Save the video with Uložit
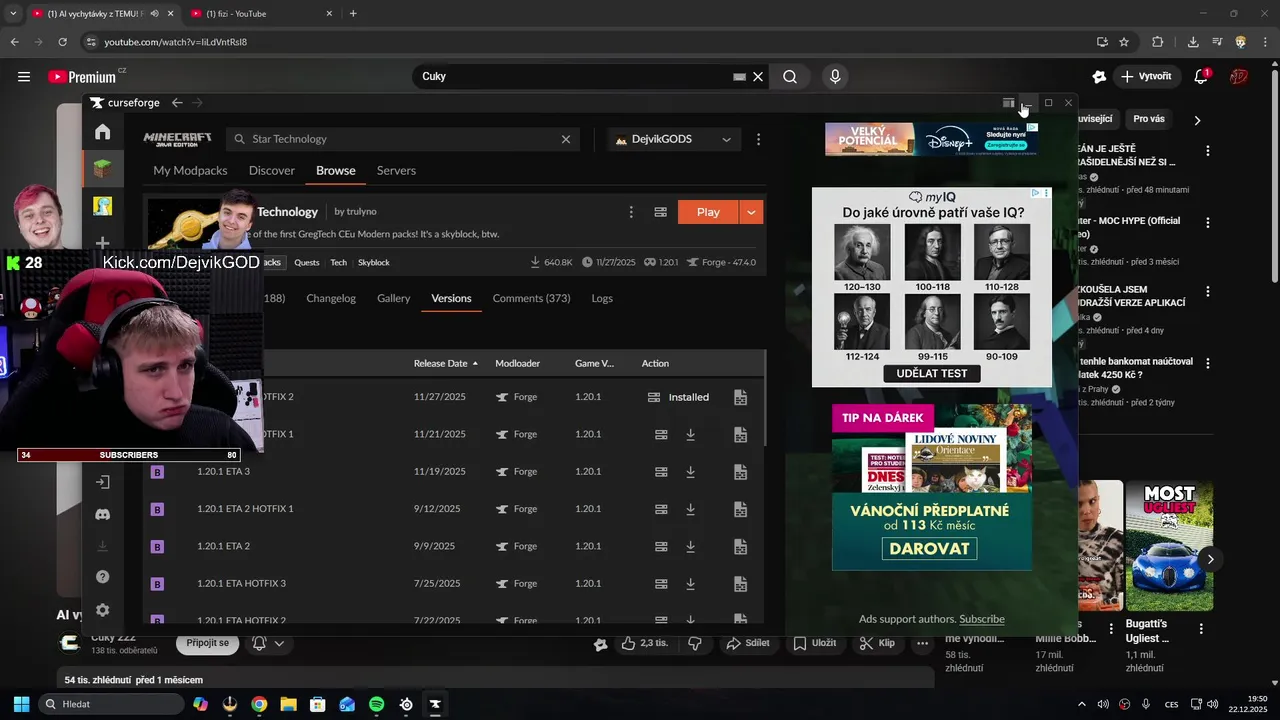Viewport: 1280px width, 720px height. click(815, 643)
